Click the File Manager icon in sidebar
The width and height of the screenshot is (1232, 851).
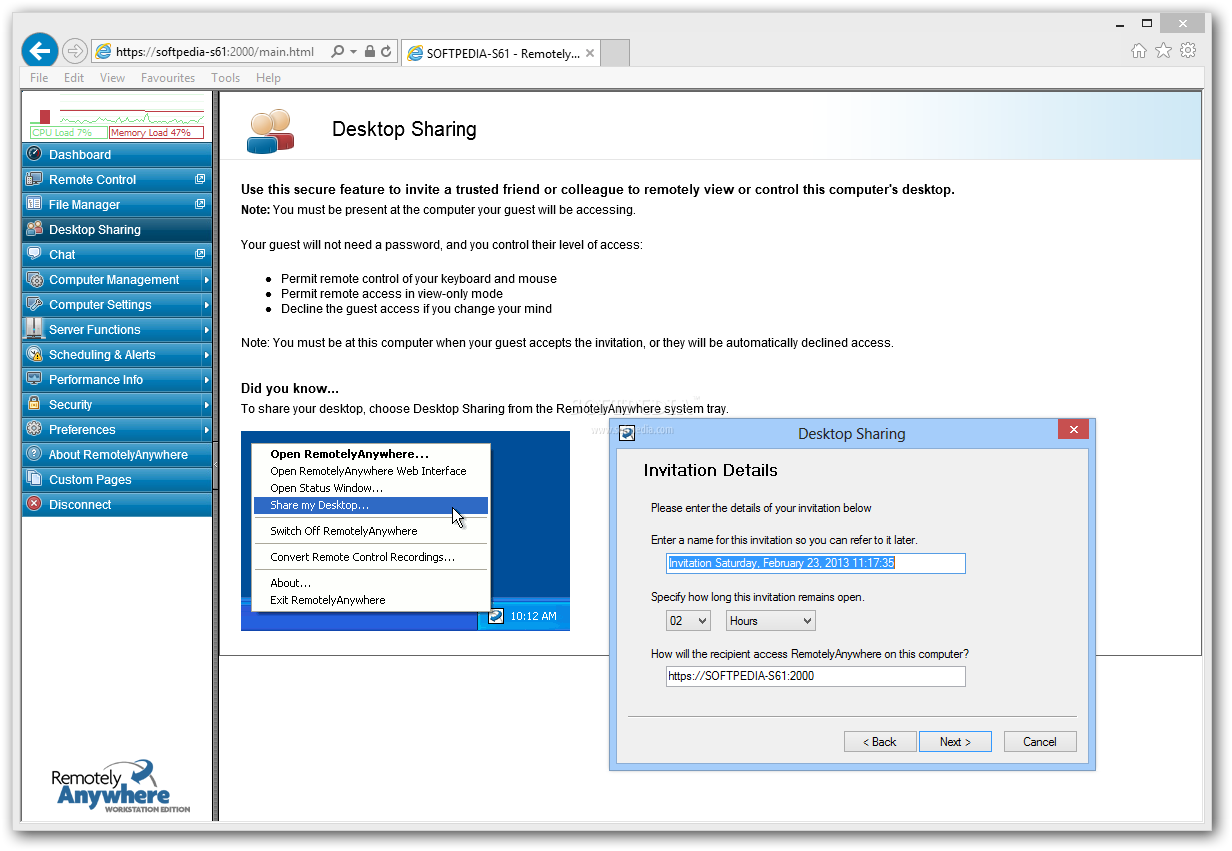pos(34,204)
